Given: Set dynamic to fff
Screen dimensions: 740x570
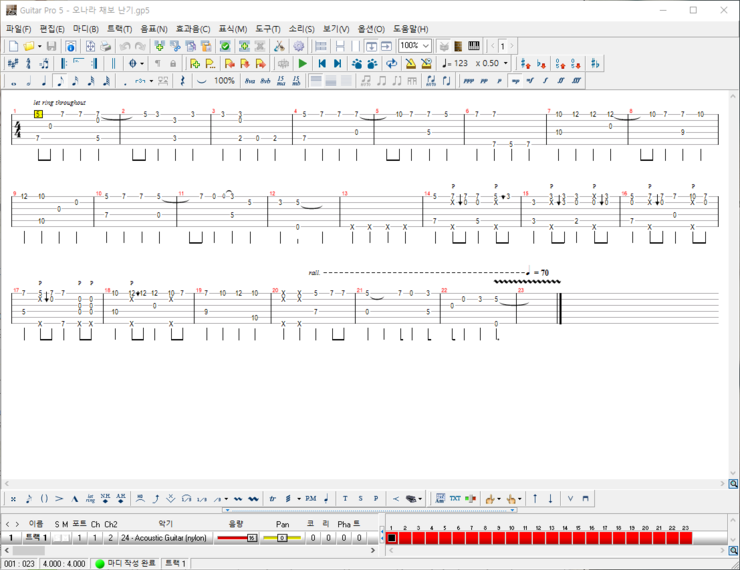Looking at the screenshot, I should 576,81.
